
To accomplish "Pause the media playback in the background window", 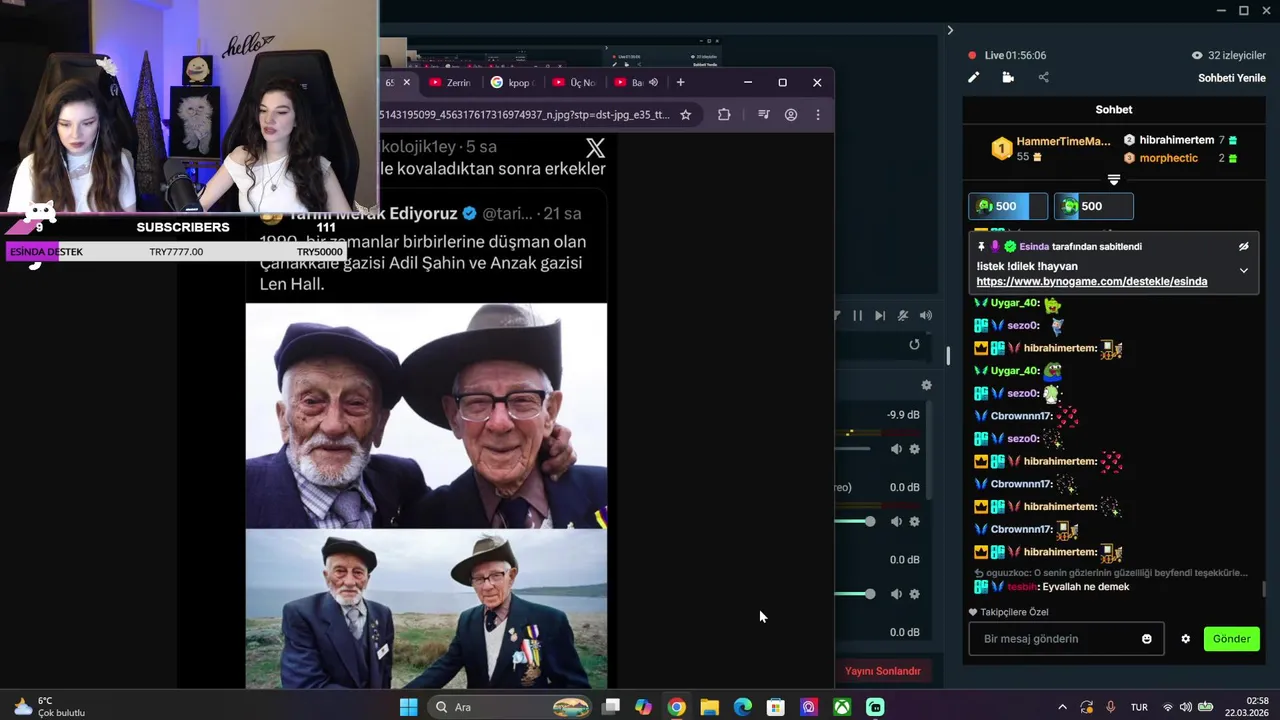I will (x=857, y=316).
